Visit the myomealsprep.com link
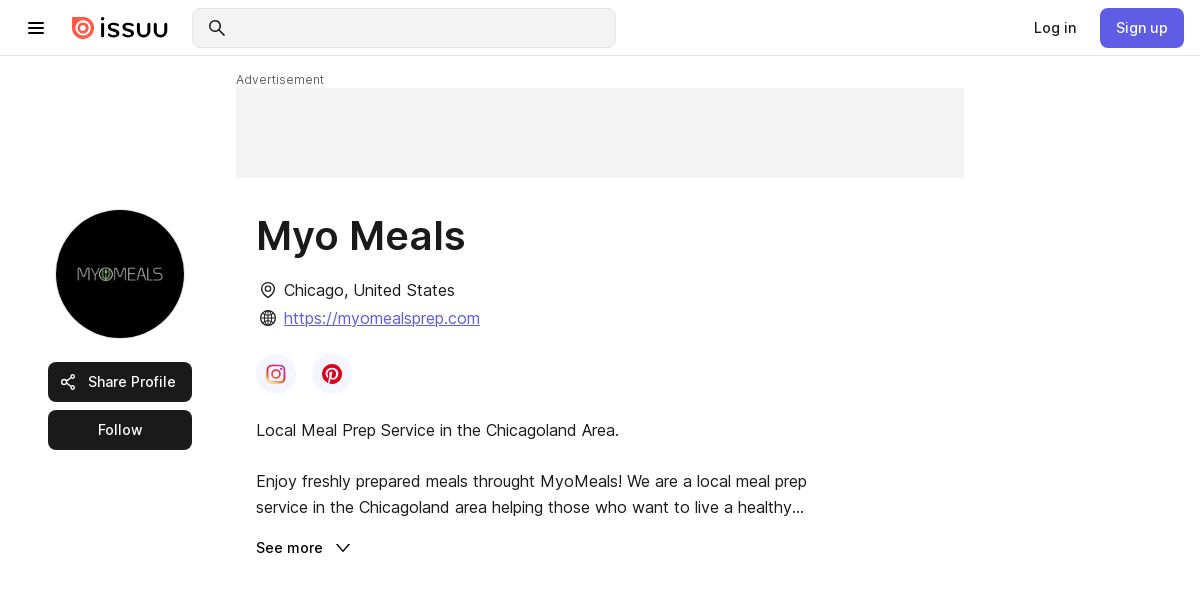 pos(382,318)
